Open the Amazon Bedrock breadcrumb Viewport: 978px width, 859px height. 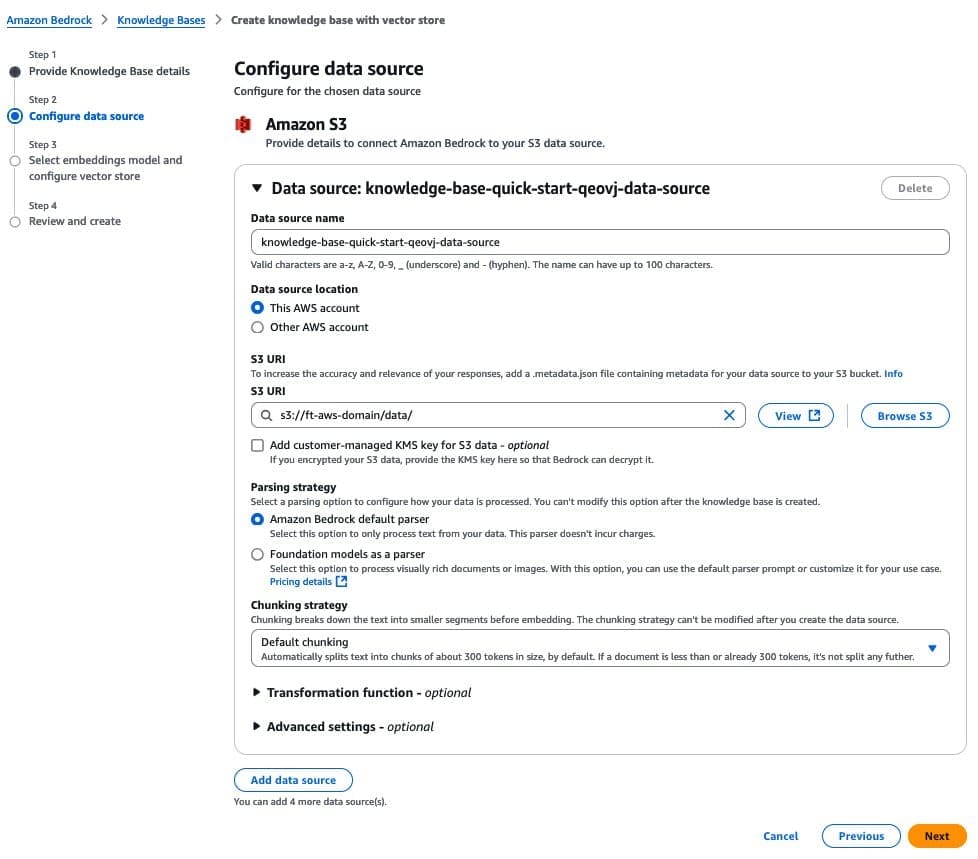[49, 19]
